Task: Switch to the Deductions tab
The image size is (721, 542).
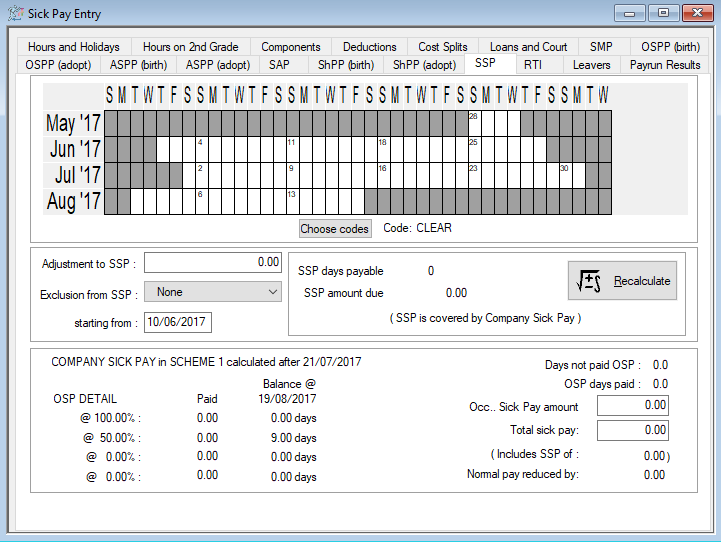Action: point(369,47)
